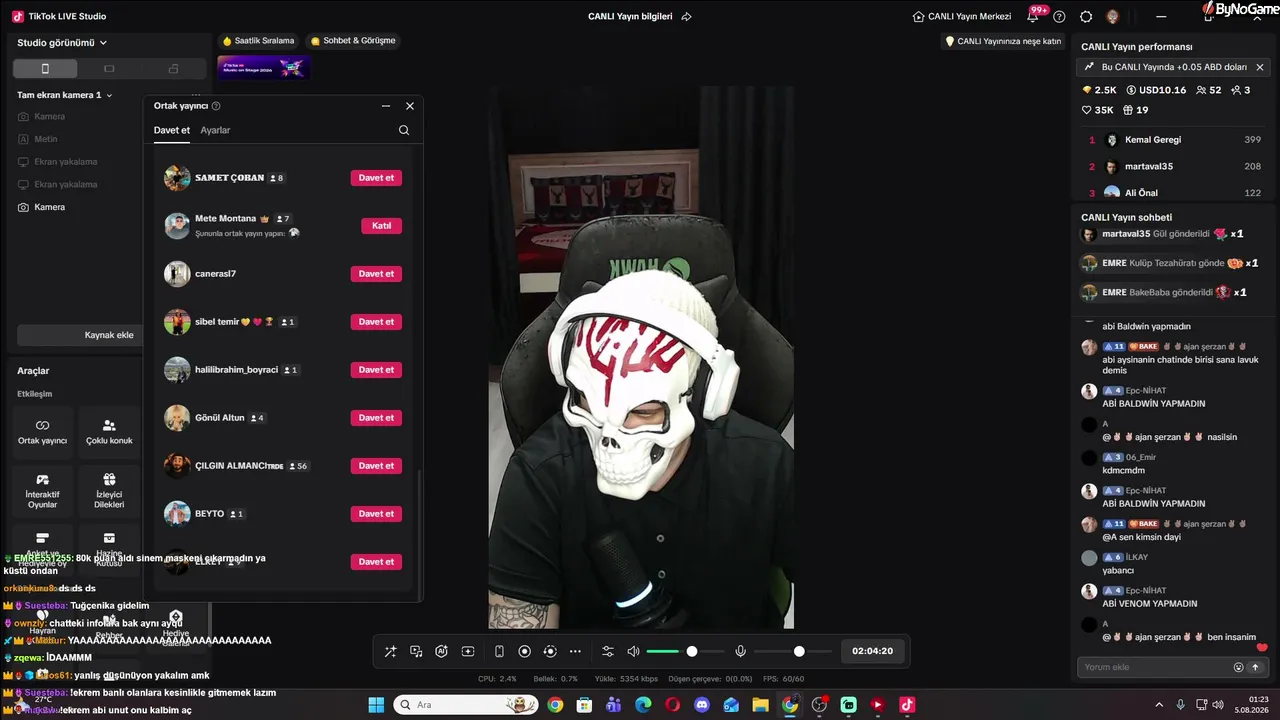The width and height of the screenshot is (1280, 720).
Task: Click the Windows taskbar search box
Action: [x=464, y=705]
